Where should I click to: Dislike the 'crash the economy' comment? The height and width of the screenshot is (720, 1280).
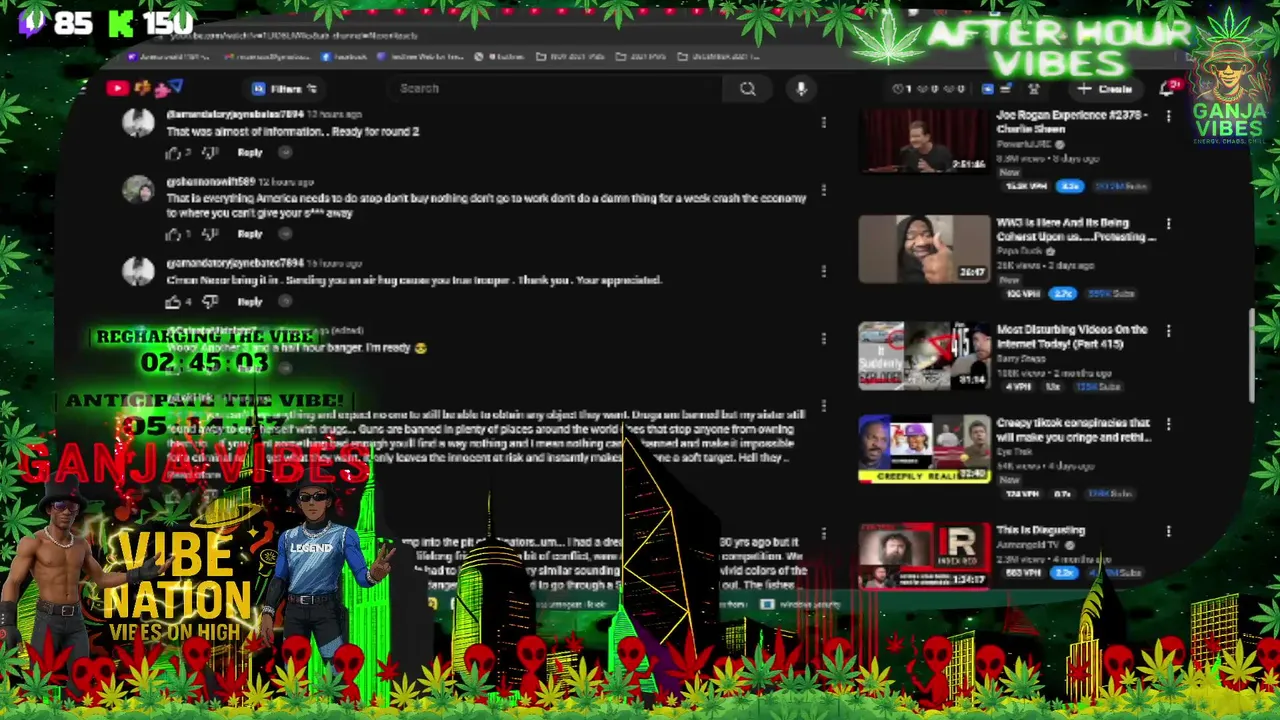(209, 234)
